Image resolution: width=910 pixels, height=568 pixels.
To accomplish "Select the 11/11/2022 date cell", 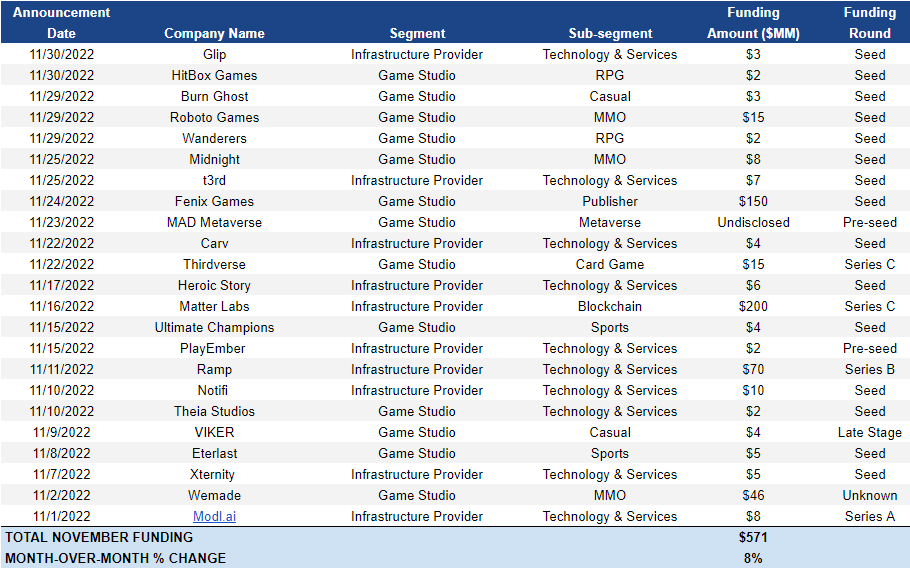I will 62,369.
